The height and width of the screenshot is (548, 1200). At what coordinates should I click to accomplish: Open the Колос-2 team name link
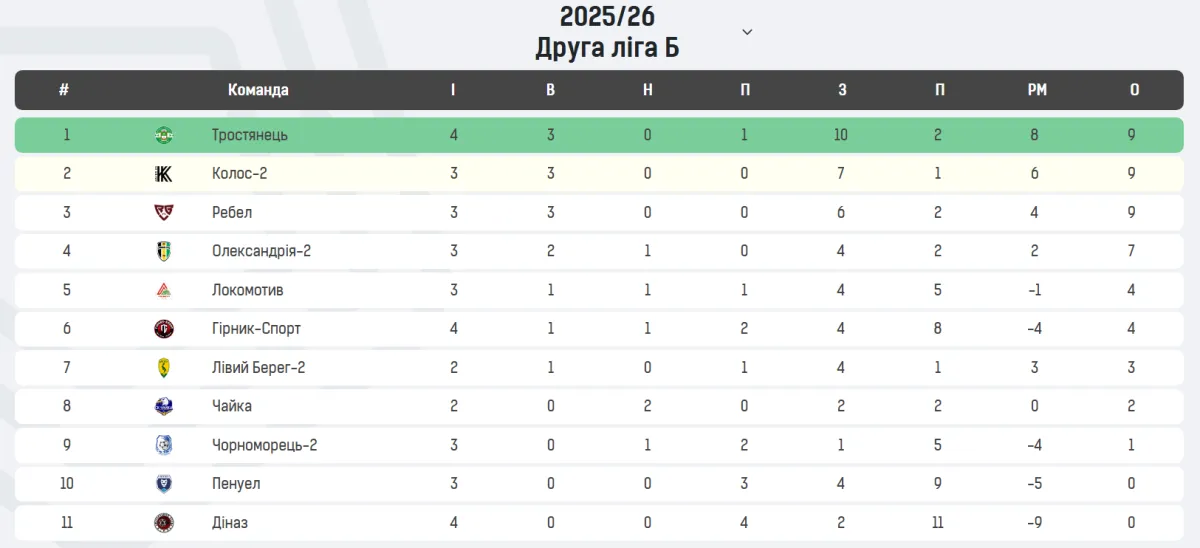[239, 174]
